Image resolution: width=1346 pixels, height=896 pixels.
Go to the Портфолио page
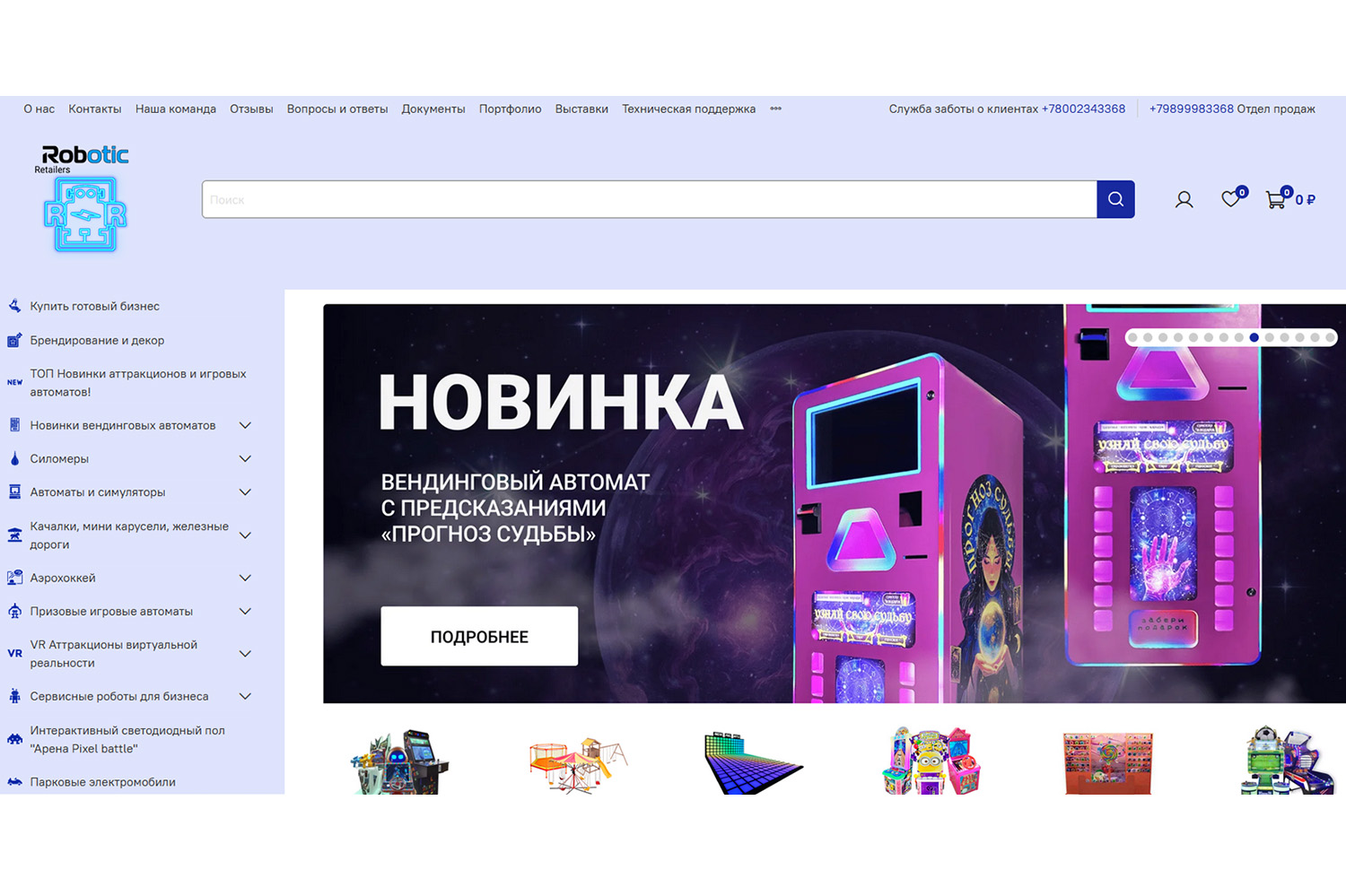click(x=510, y=109)
